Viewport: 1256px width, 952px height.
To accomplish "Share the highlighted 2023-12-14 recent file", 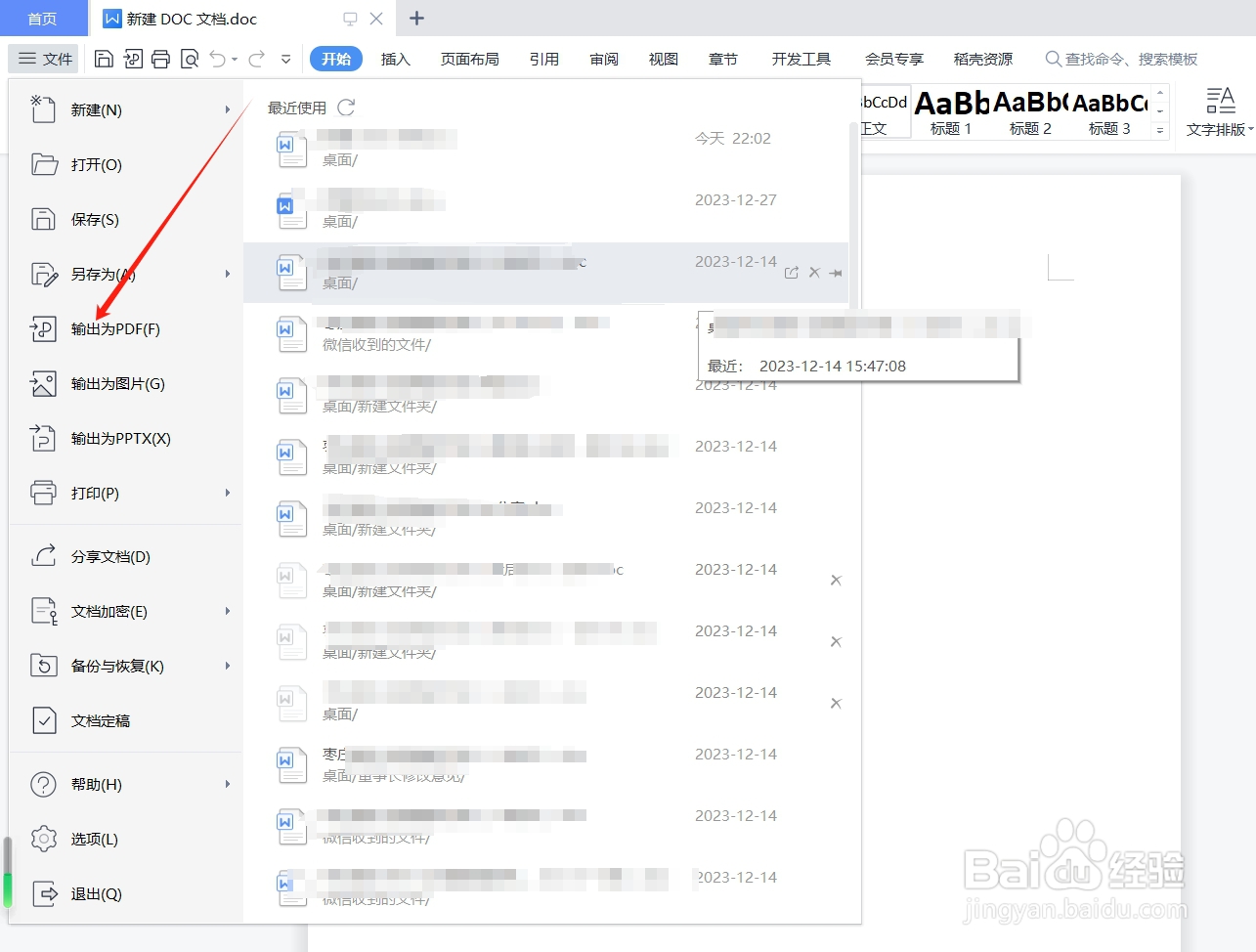I will (x=791, y=273).
